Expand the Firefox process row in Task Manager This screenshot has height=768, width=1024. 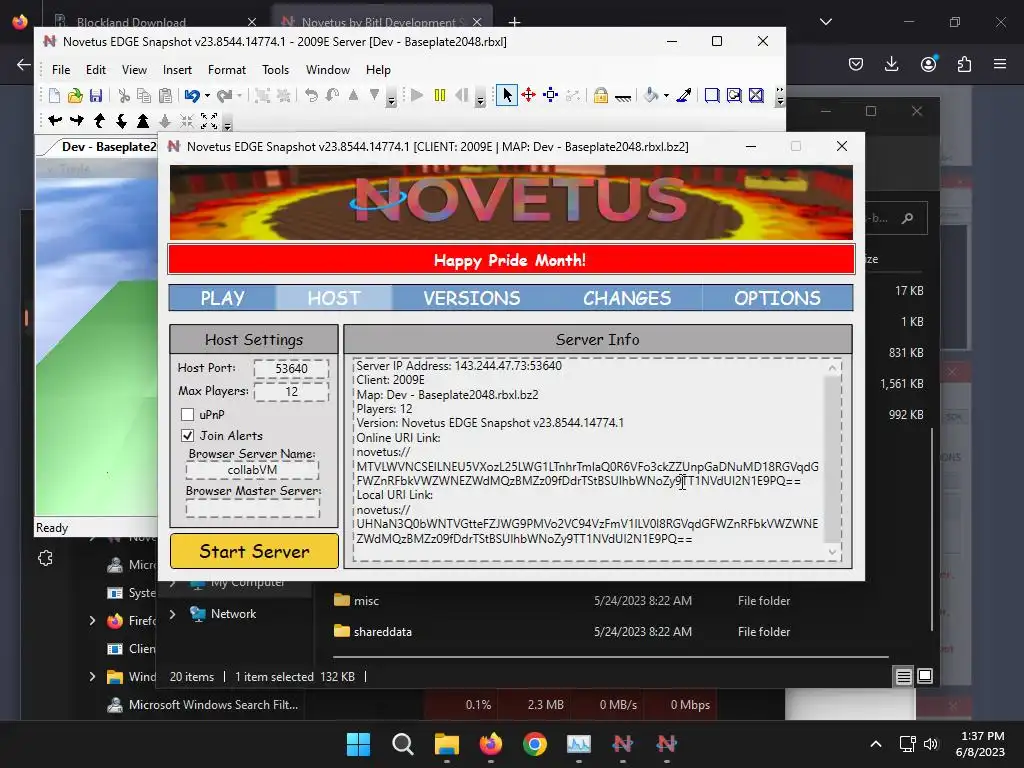coord(92,620)
